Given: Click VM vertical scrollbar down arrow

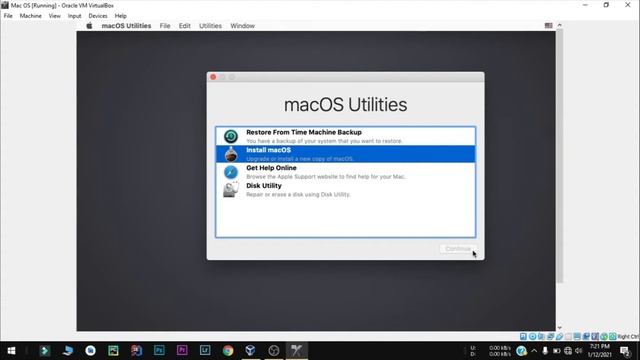Looking at the screenshot, I should pos(560,327).
